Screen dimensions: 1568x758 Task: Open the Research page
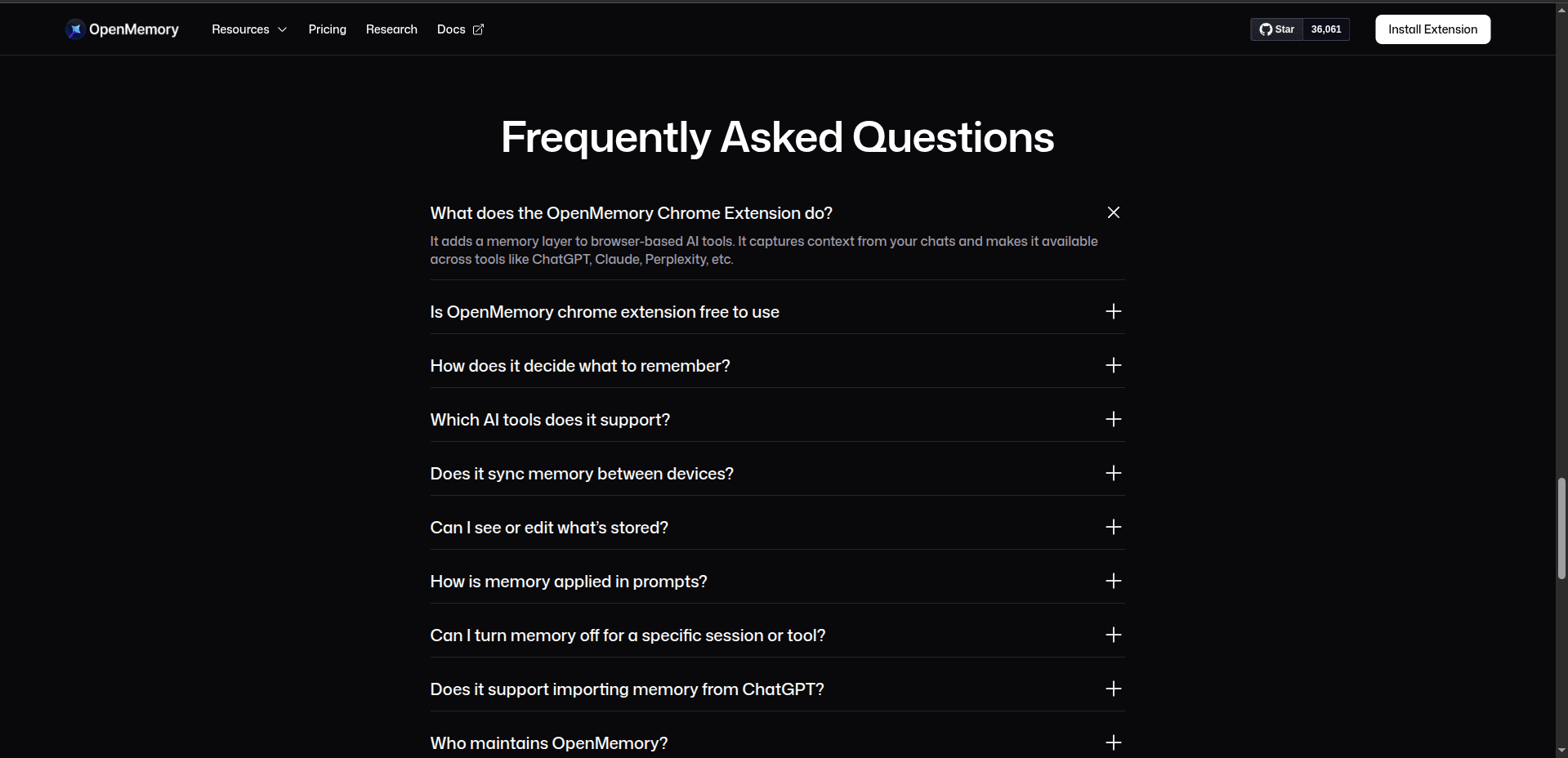point(391,29)
